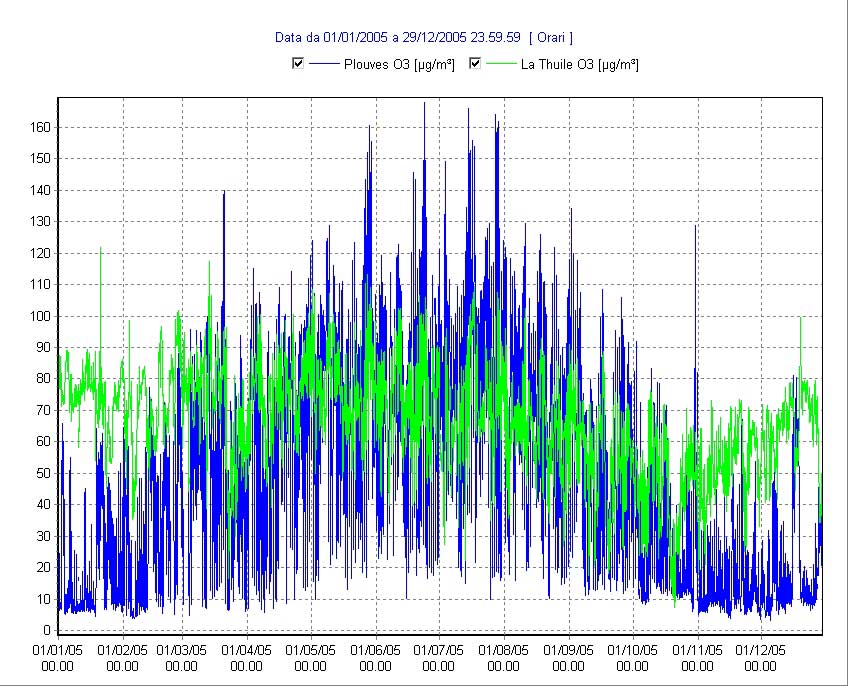Click the y-axis value 70

[43, 410]
